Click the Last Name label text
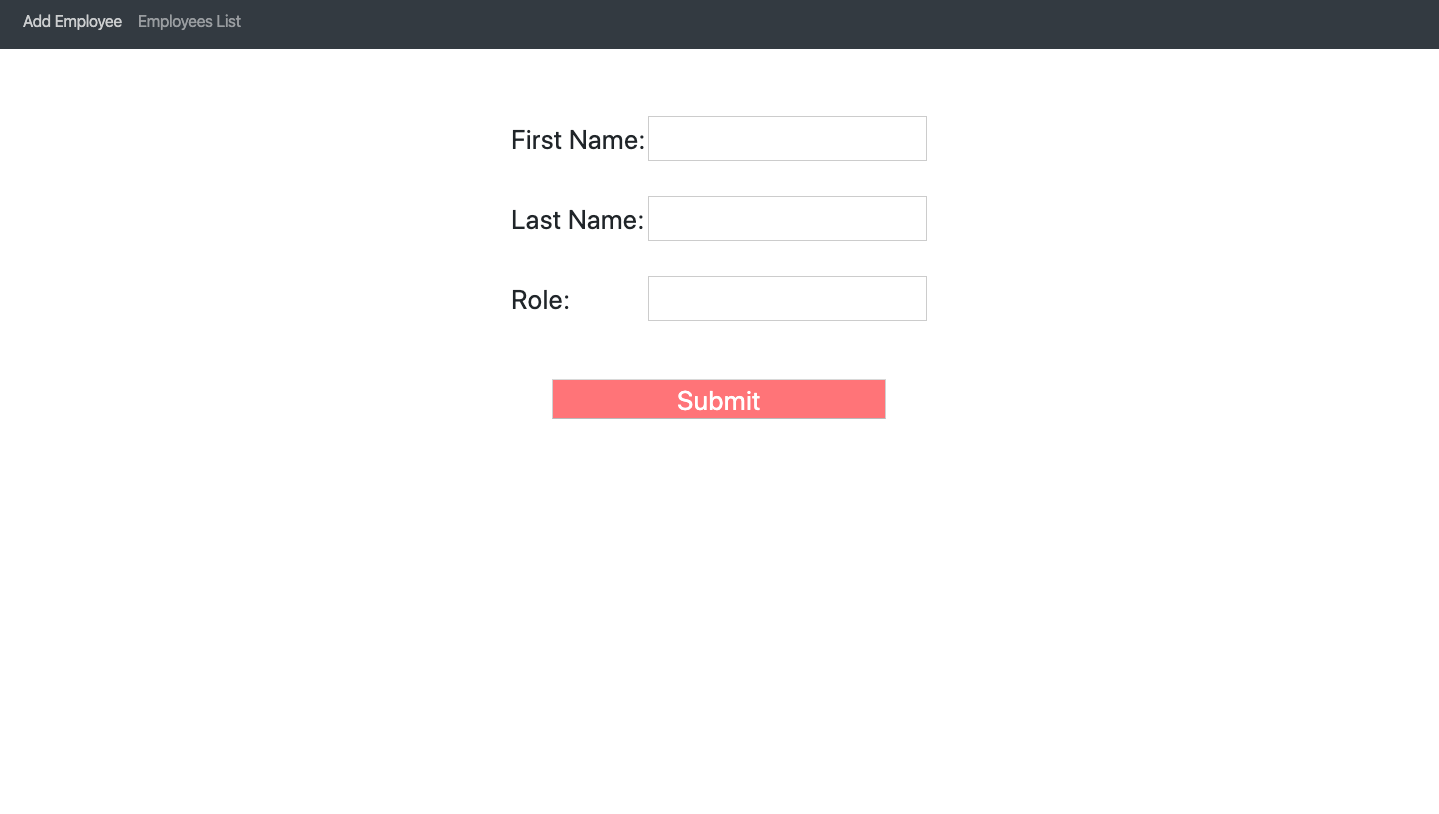Screen dimensions: 1439x814 point(577,220)
